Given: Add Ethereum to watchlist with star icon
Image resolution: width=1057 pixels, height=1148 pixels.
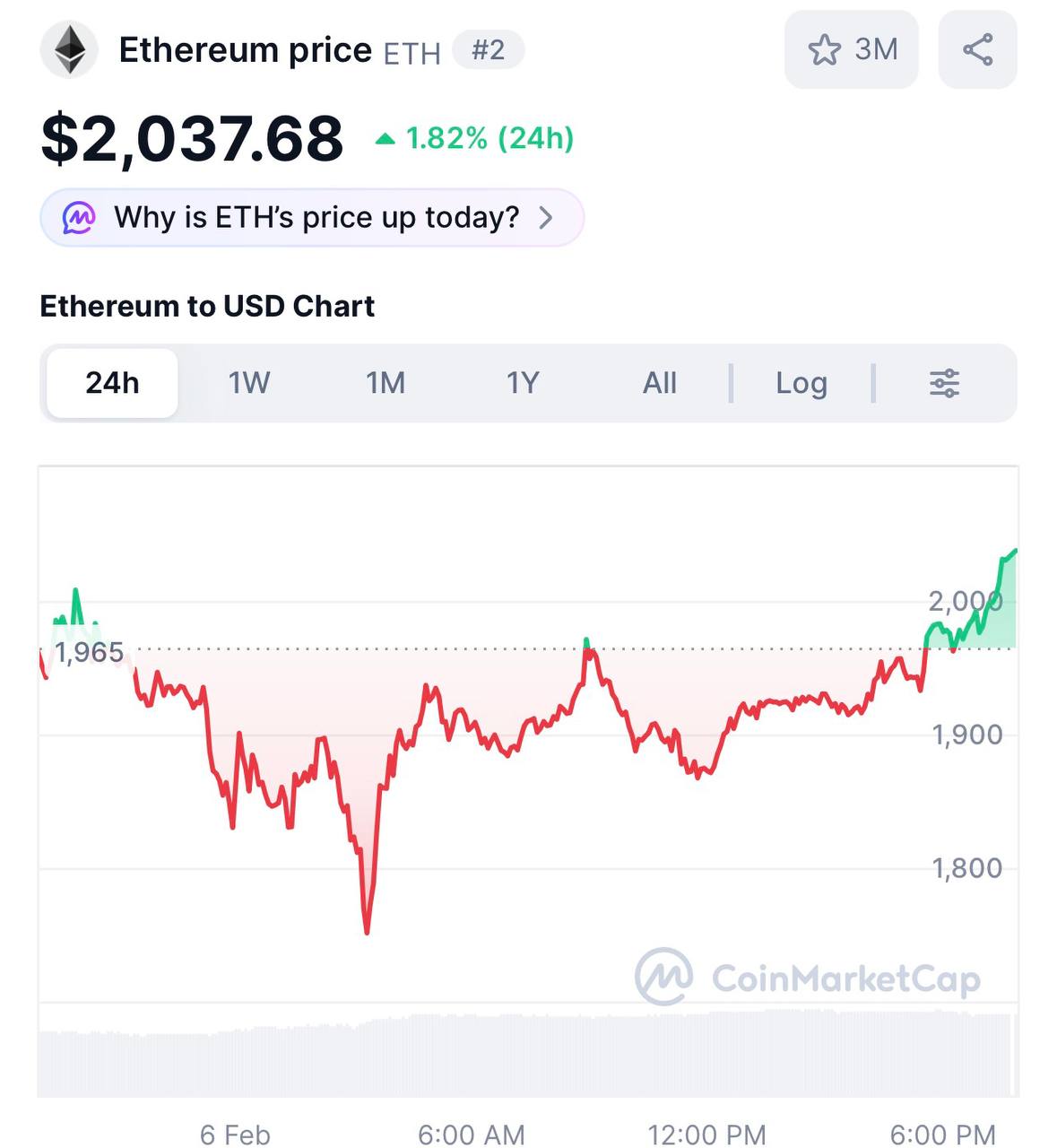Looking at the screenshot, I should tap(824, 50).
